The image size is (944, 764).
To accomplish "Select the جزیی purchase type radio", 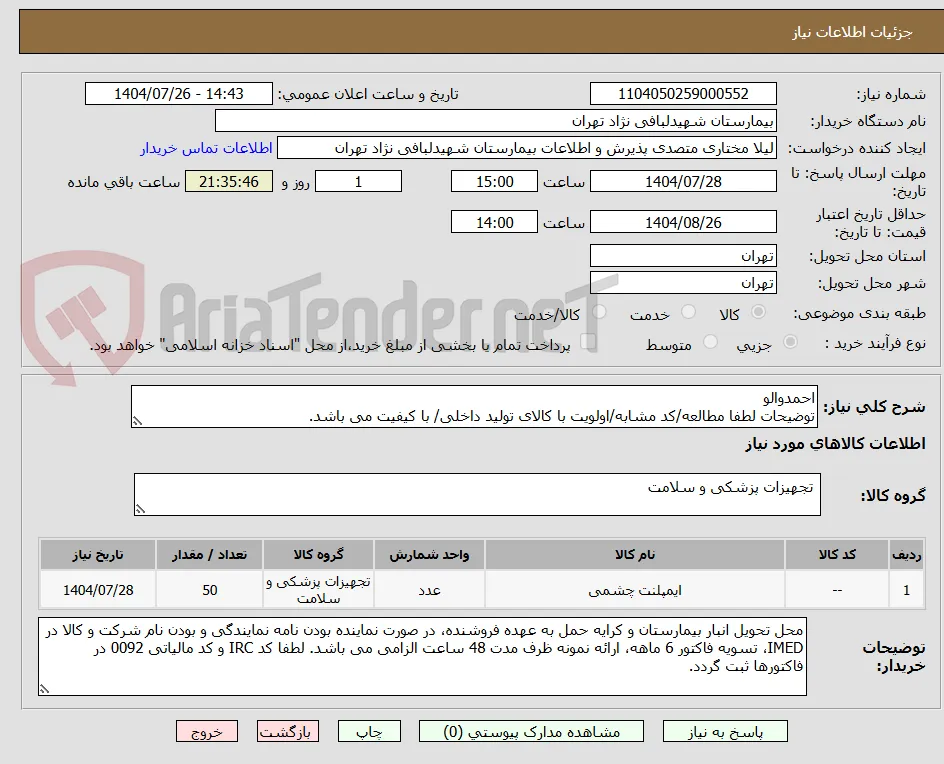I will 790,342.
